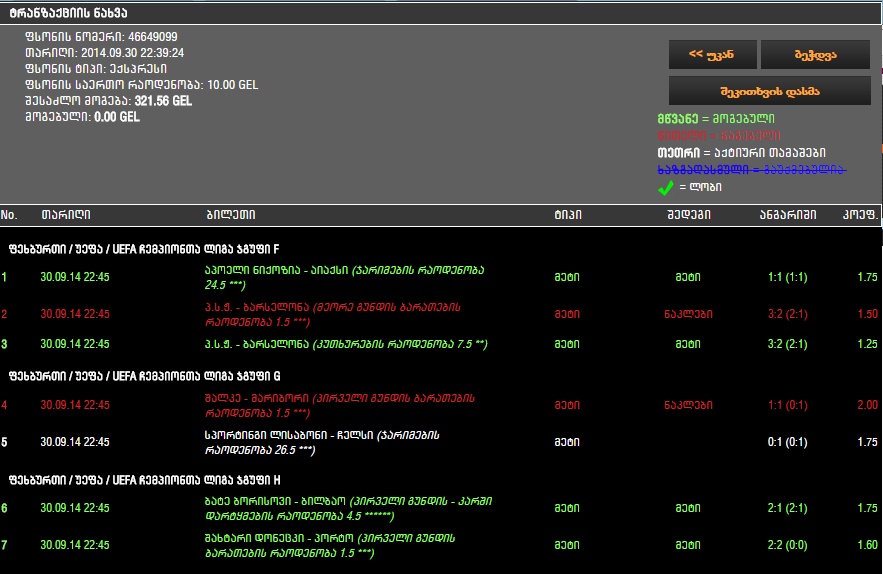Click the 2:2 (0:0) score in row 7

click(786, 545)
